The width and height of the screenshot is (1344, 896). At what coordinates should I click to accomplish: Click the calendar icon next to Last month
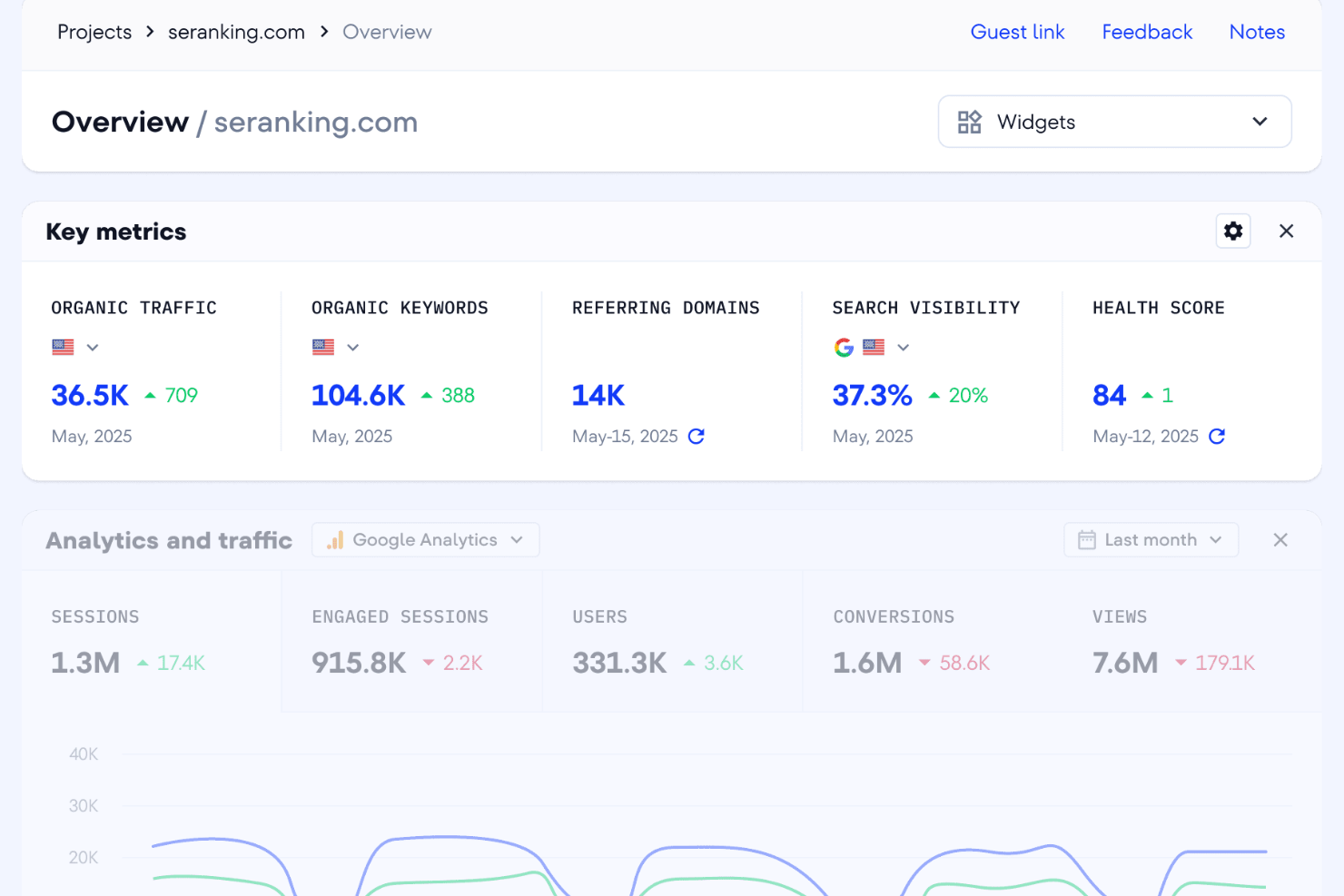(1086, 539)
